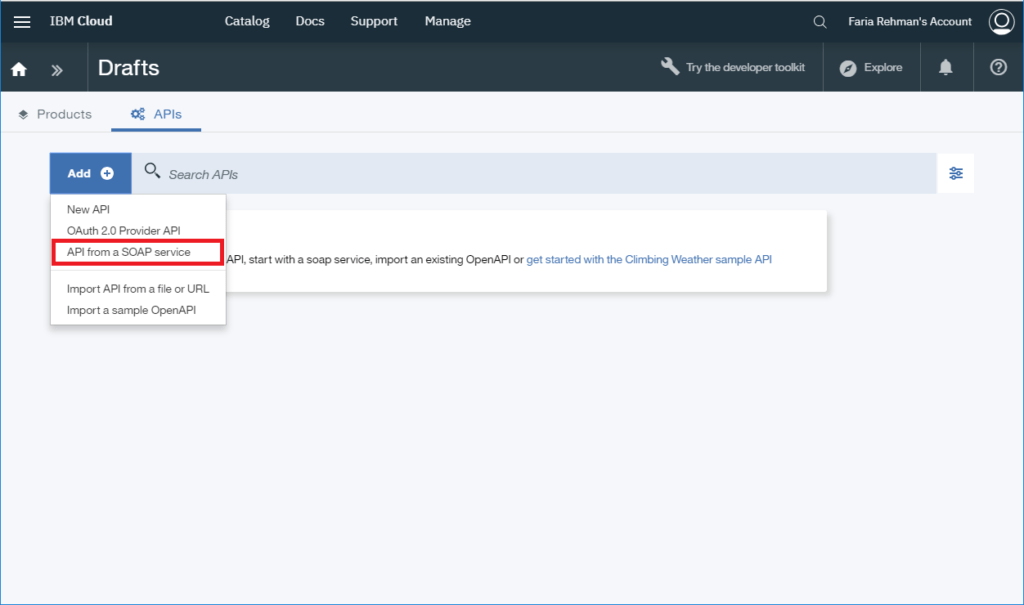
Task: Open the Add dropdown menu
Action: point(90,172)
